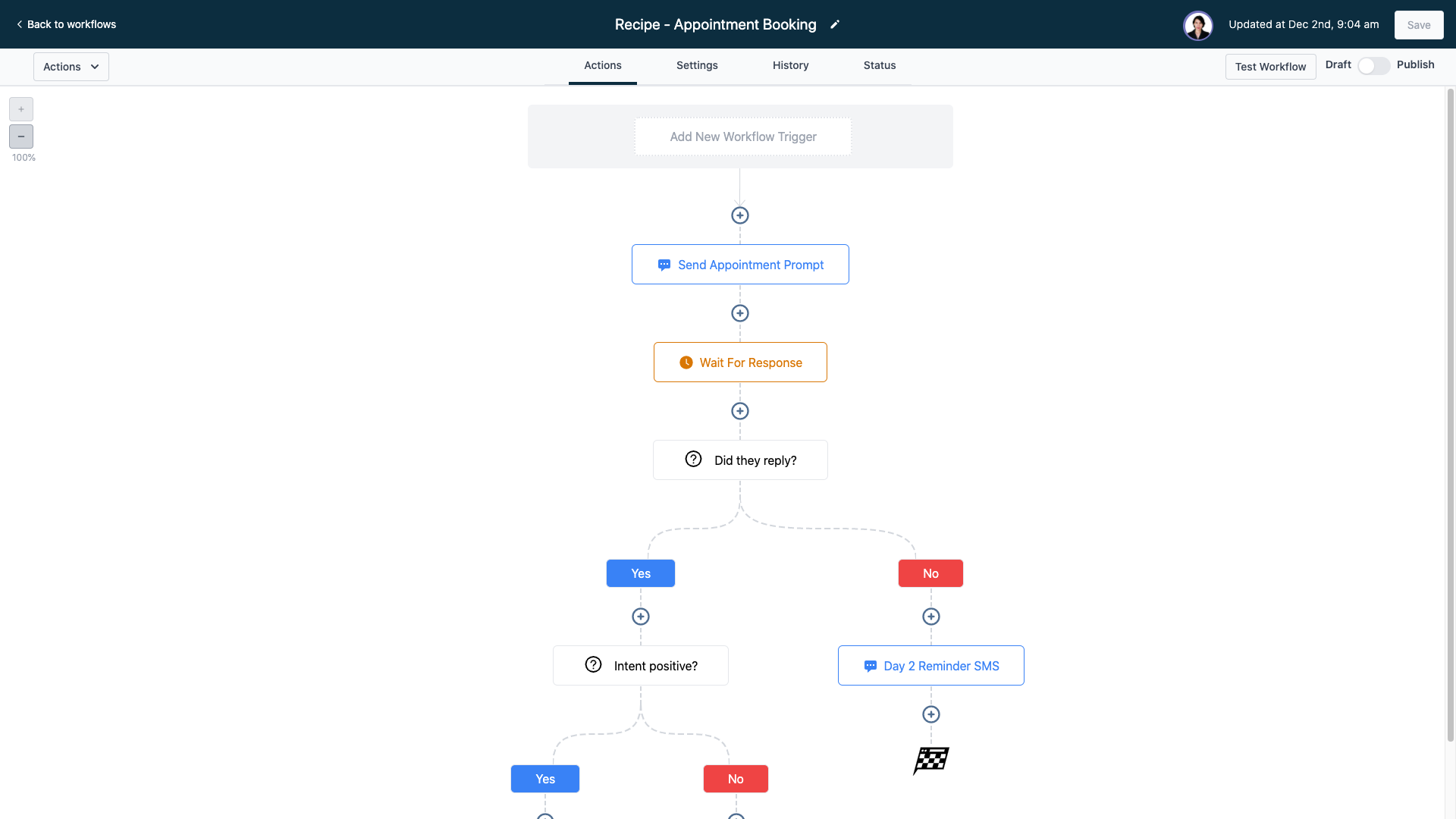Open the History tab
This screenshot has width=1456, height=819.
790,66
